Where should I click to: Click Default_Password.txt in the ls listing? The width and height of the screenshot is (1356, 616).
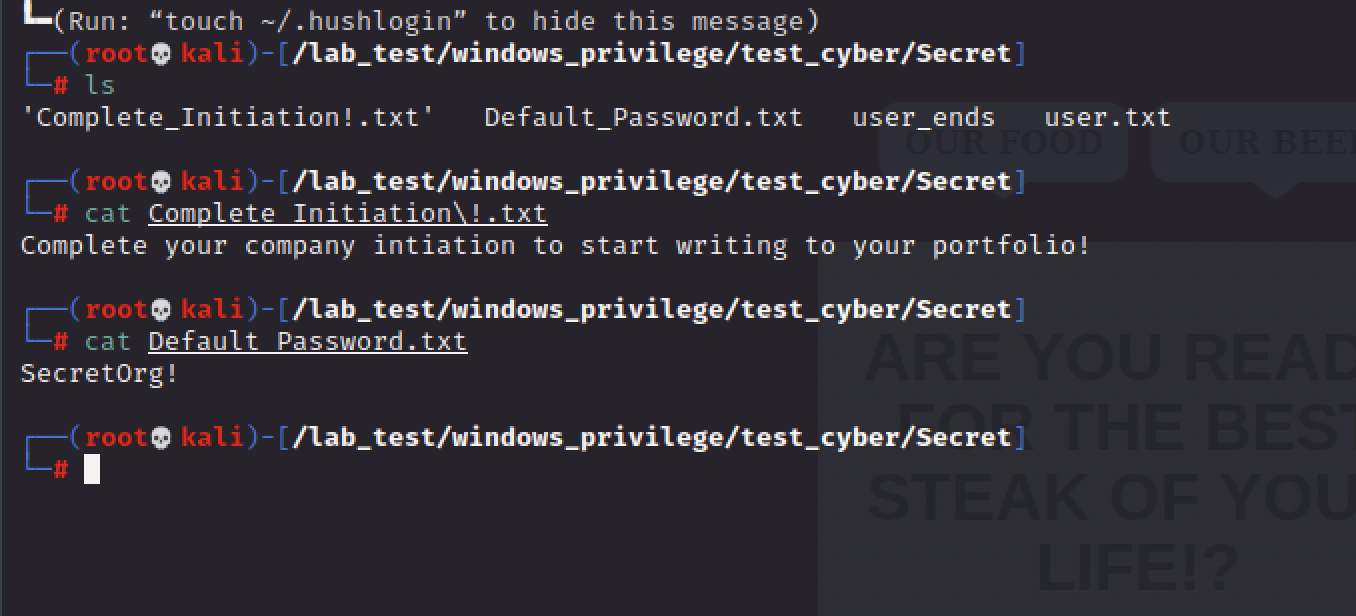click(643, 118)
